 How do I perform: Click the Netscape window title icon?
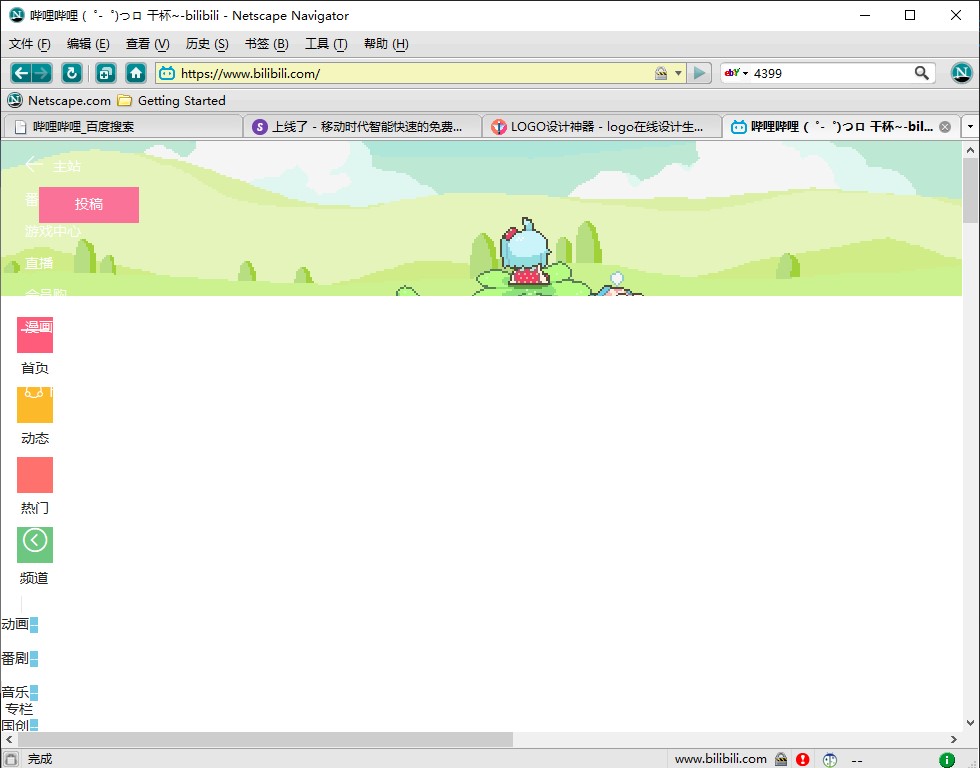point(16,15)
